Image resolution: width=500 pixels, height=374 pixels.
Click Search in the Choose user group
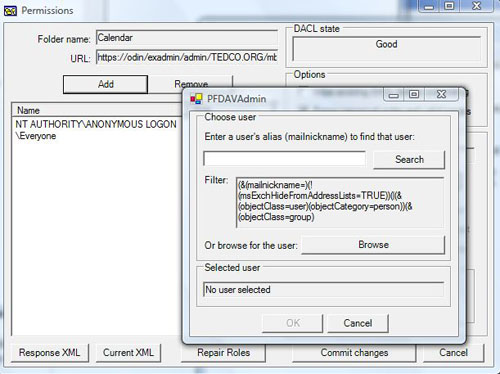(x=409, y=160)
